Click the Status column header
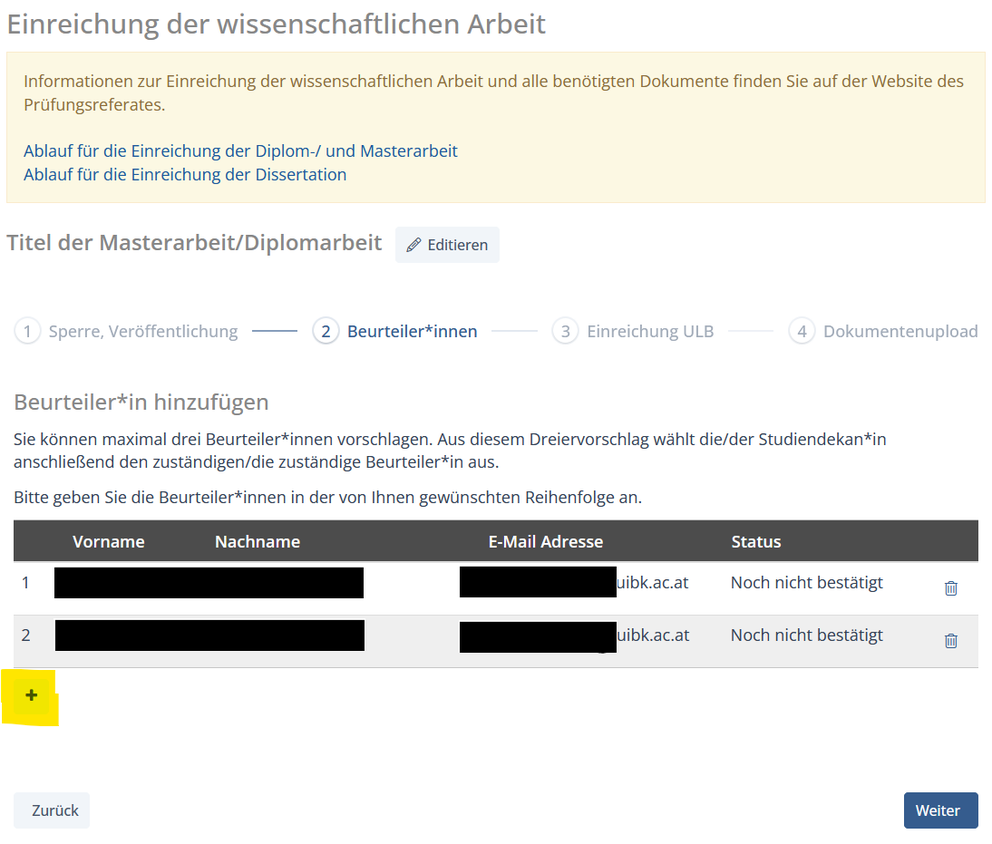The image size is (992, 844). [x=755, y=541]
